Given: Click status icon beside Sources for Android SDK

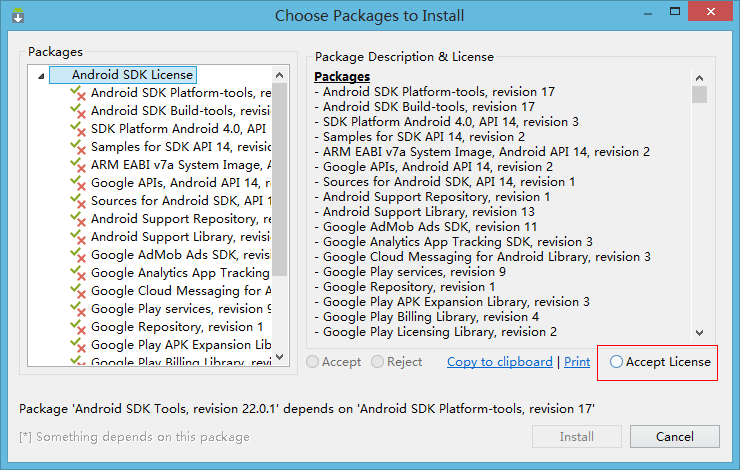Looking at the screenshot, I should click(x=78, y=201).
